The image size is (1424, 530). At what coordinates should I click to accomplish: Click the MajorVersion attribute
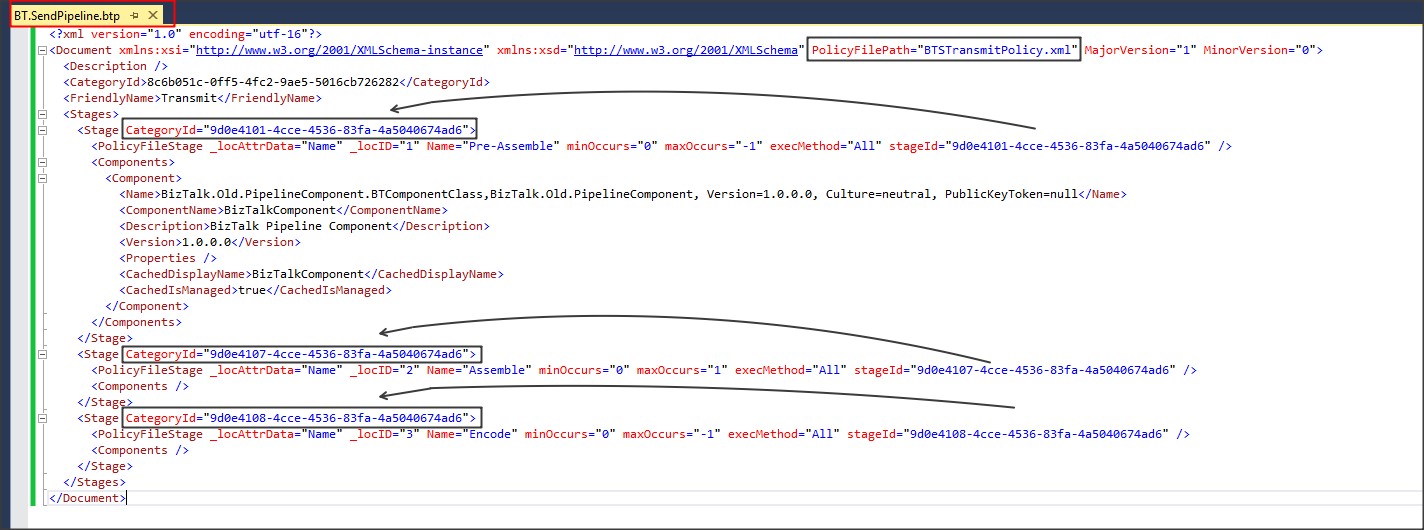1140,50
